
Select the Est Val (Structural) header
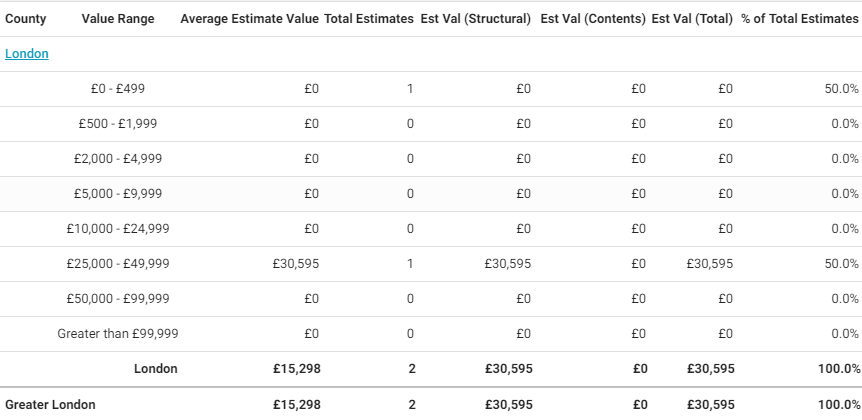(x=476, y=19)
